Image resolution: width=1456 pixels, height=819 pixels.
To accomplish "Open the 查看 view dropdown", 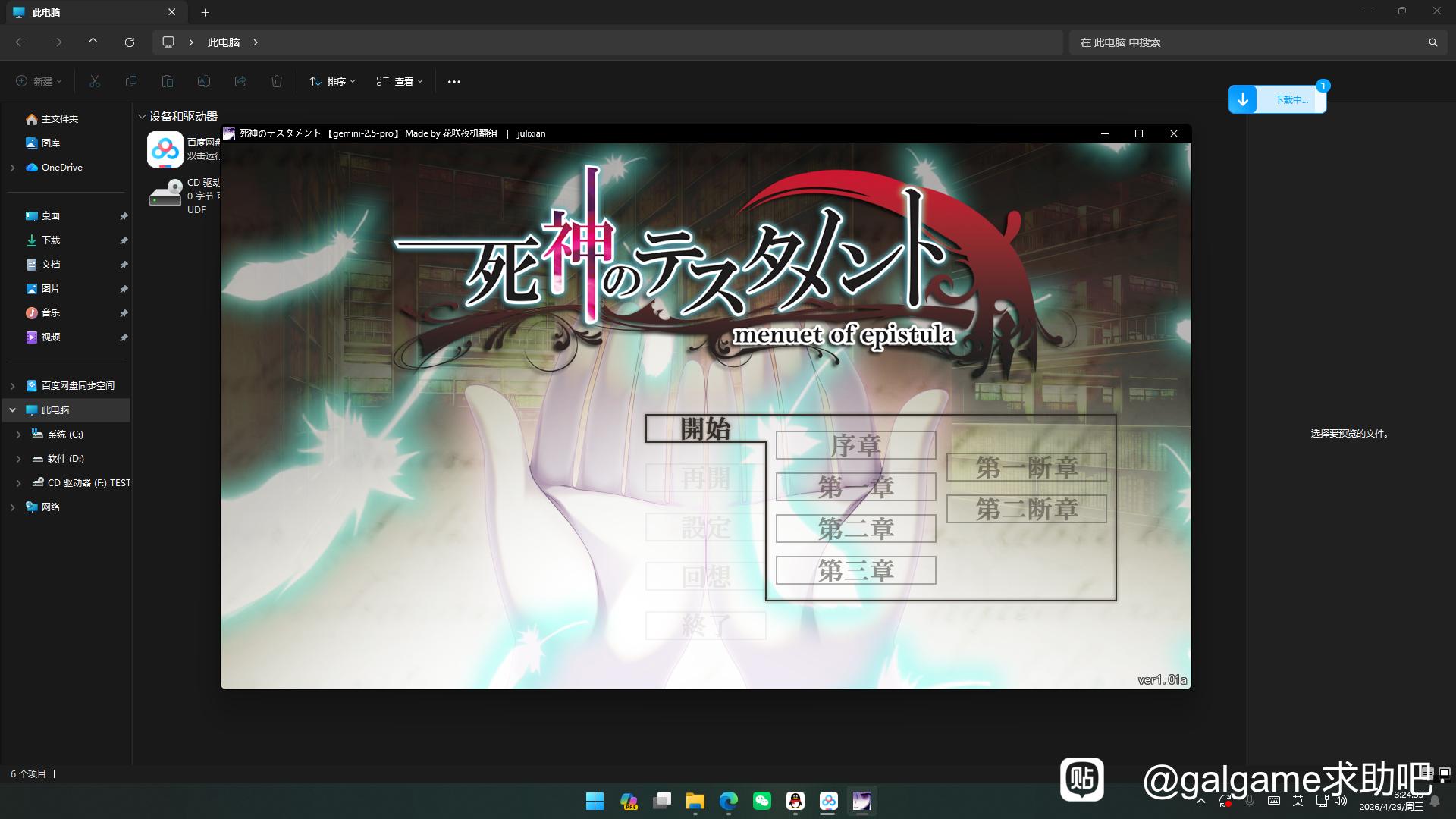I will point(400,81).
